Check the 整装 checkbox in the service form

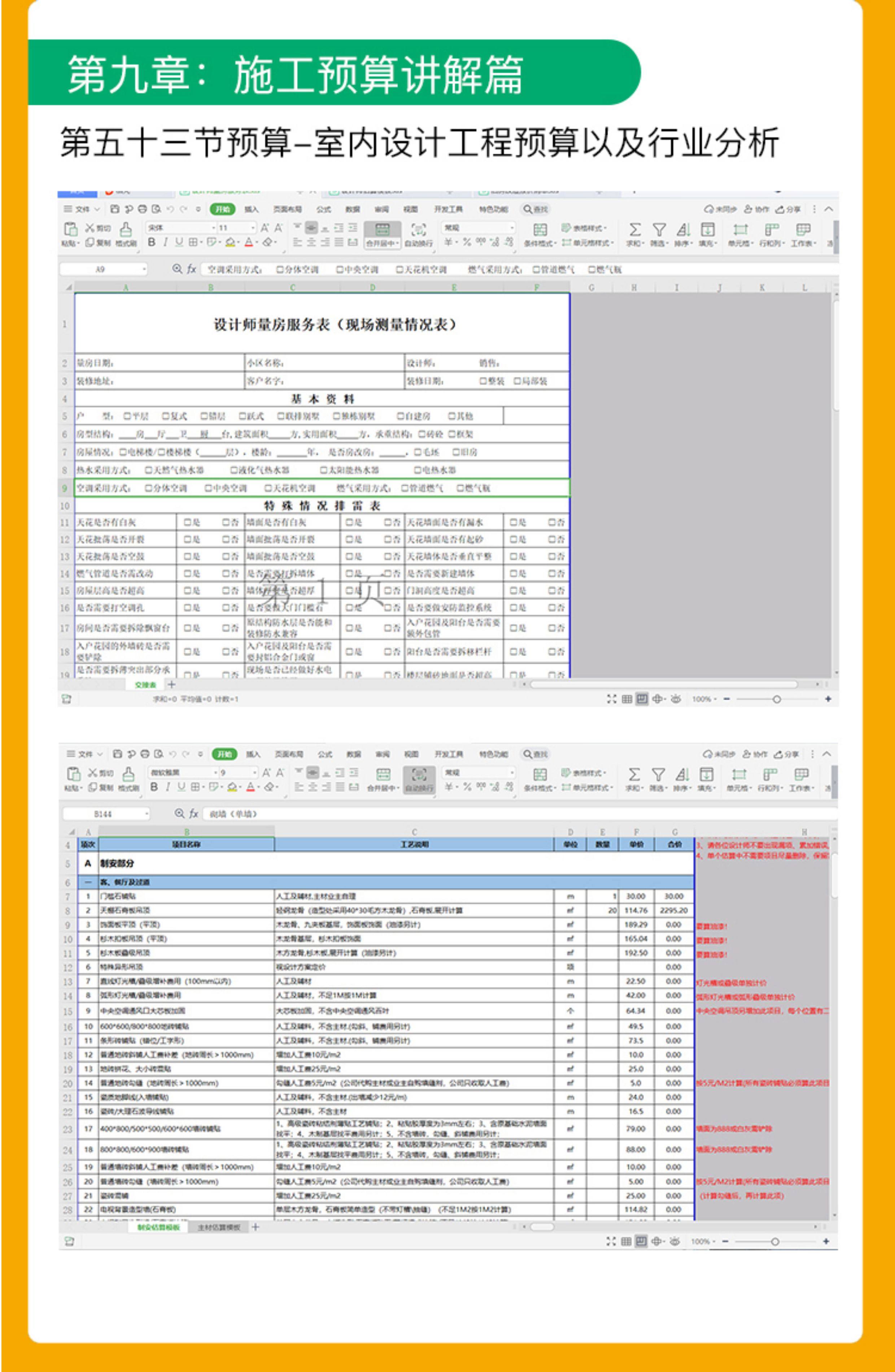tap(483, 381)
